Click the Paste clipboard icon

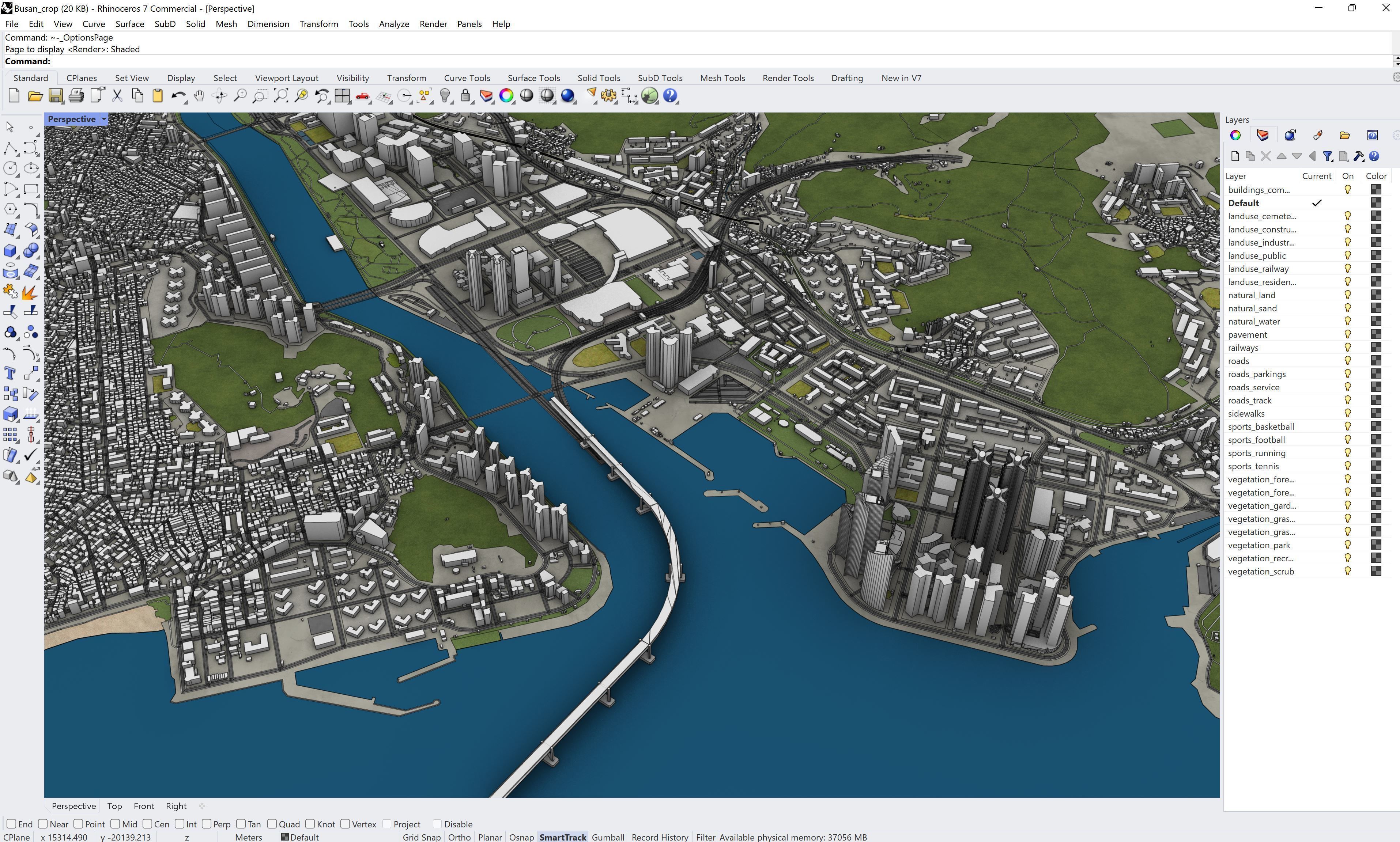coord(158,96)
